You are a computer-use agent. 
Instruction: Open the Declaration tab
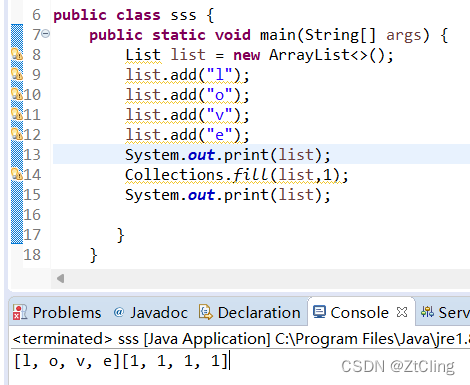pos(250,313)
